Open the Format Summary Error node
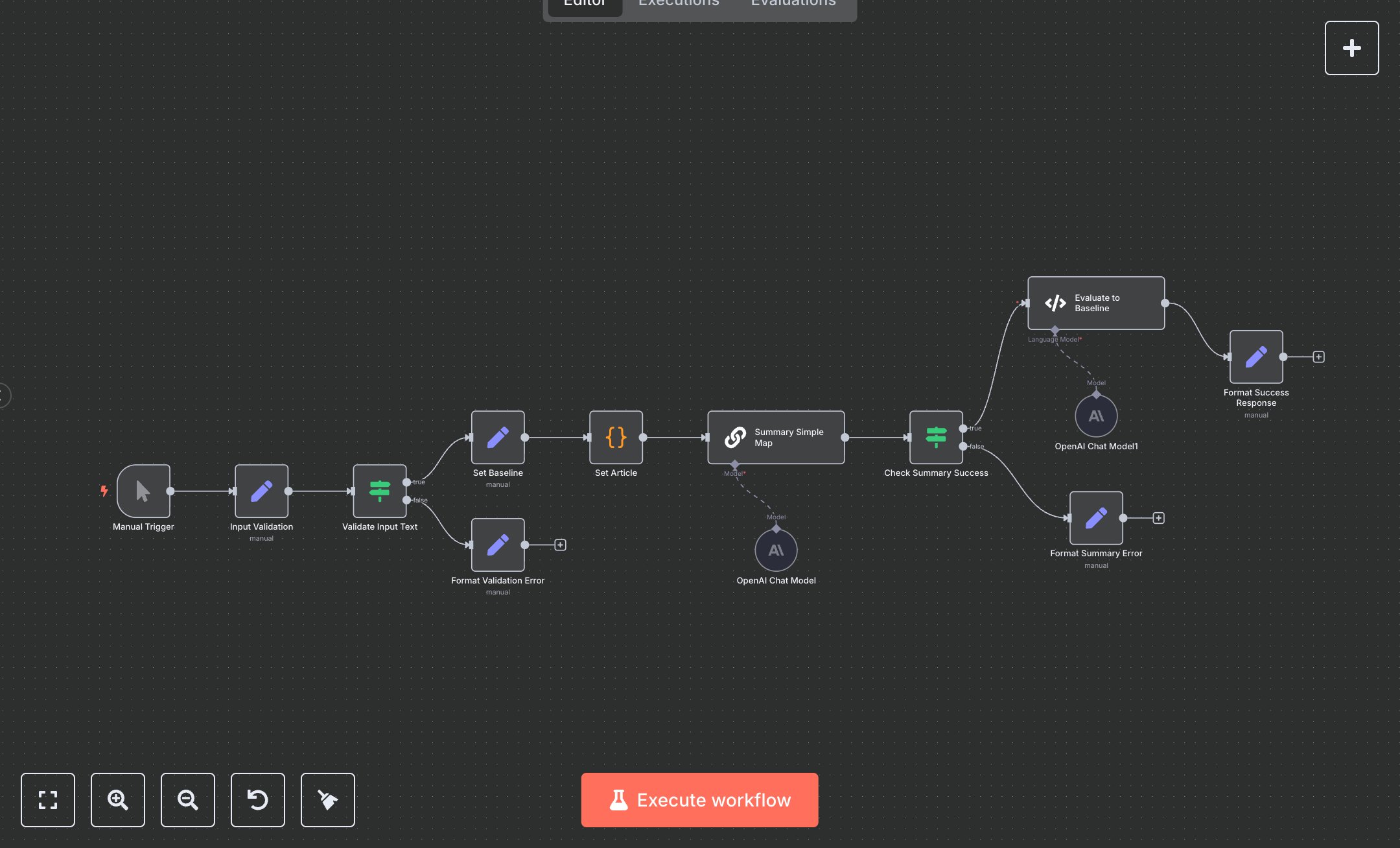 pos(1096,518)
